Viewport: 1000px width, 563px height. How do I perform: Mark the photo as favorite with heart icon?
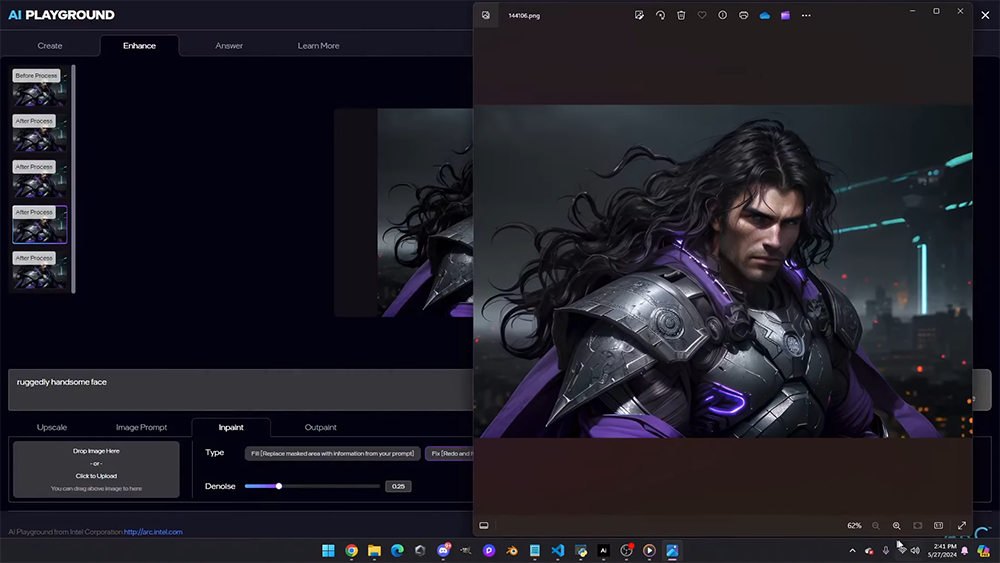702,15
